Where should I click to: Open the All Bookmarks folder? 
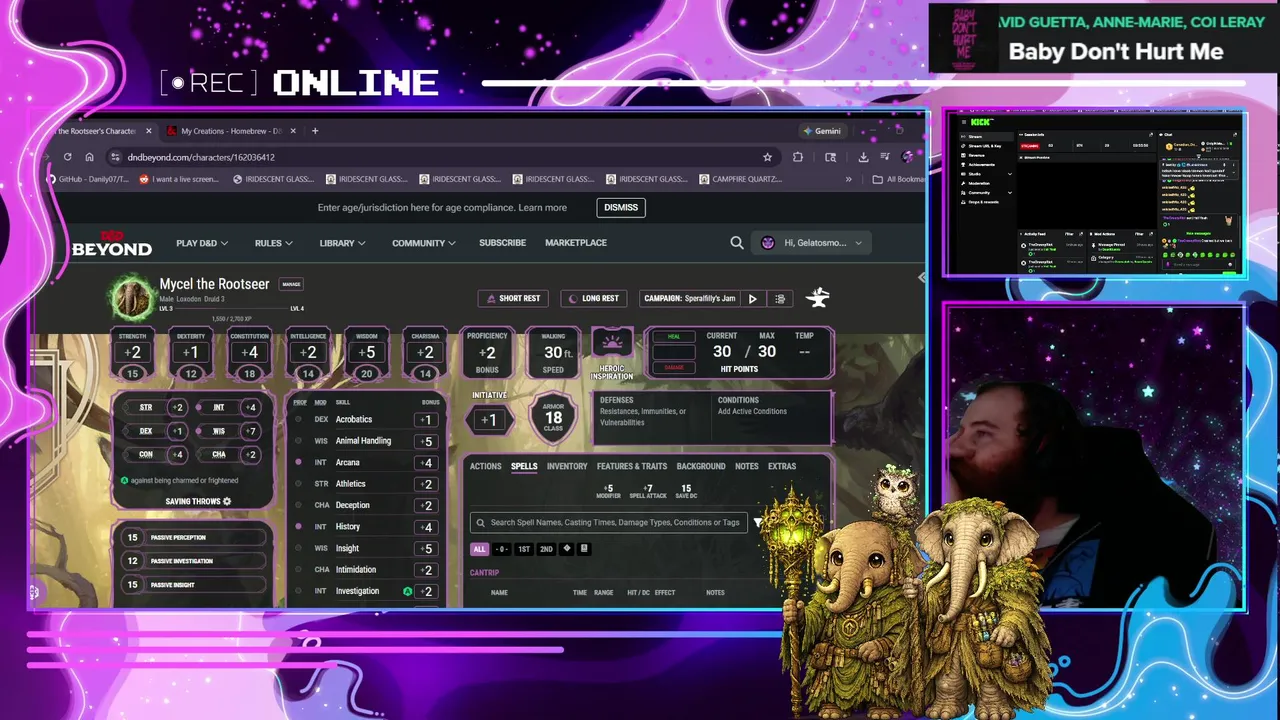pyautogui.click(x=898, y=179)
